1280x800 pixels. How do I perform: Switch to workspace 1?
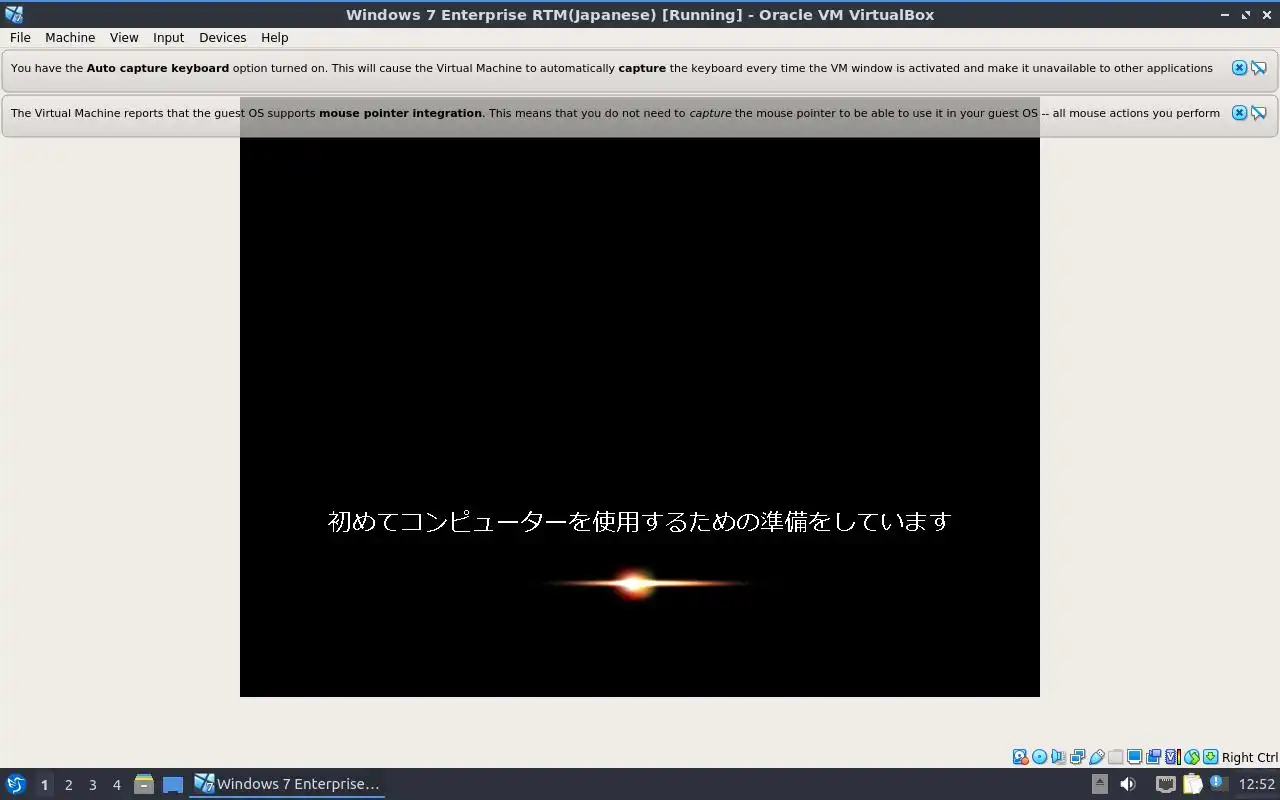pyautogui.click(x=44, y=785)
